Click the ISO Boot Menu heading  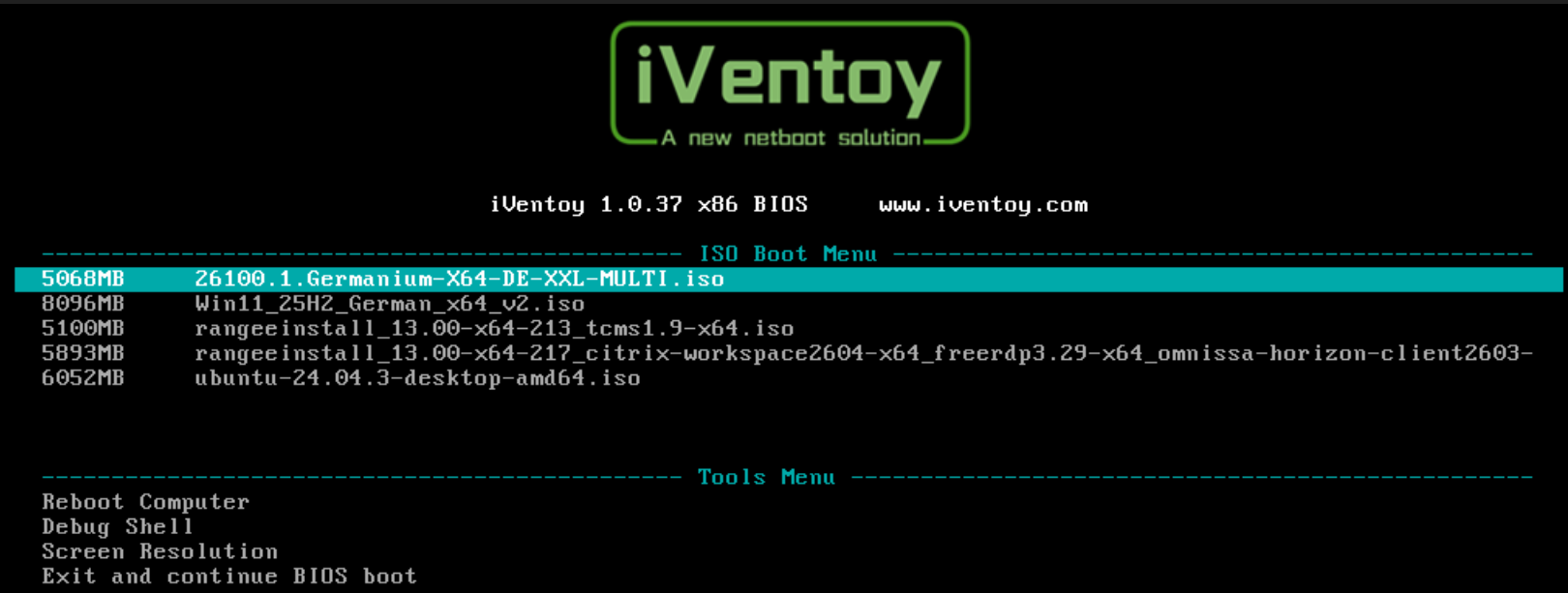(x=788, y=253)
